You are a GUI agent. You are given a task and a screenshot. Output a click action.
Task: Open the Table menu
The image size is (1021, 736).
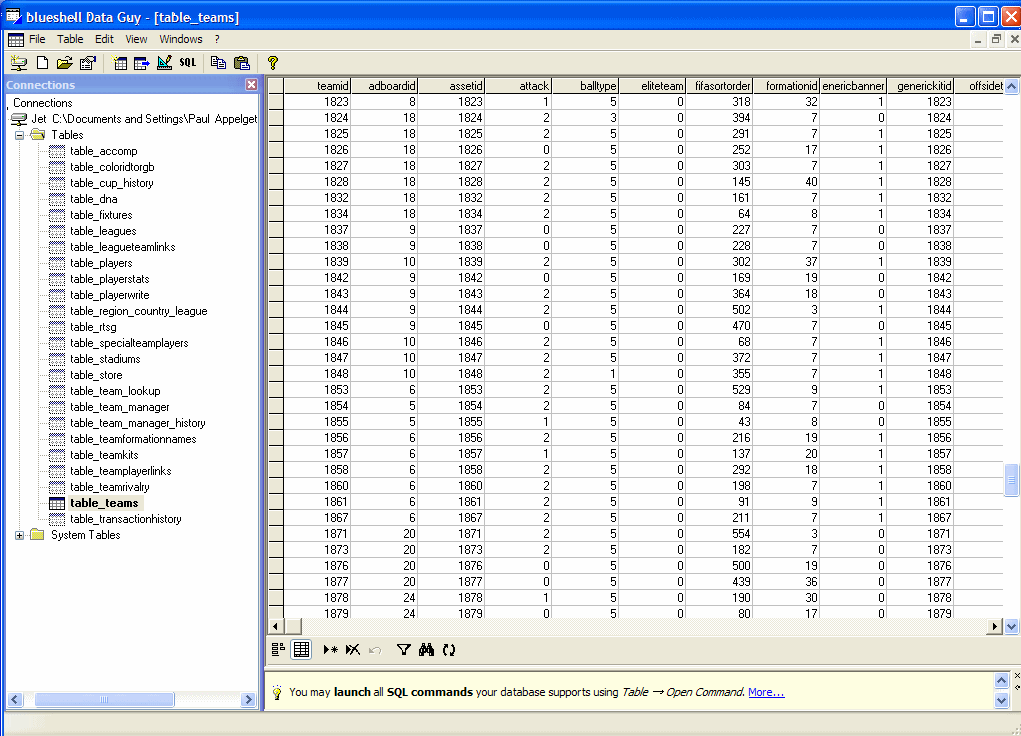[x=70, y=39]
